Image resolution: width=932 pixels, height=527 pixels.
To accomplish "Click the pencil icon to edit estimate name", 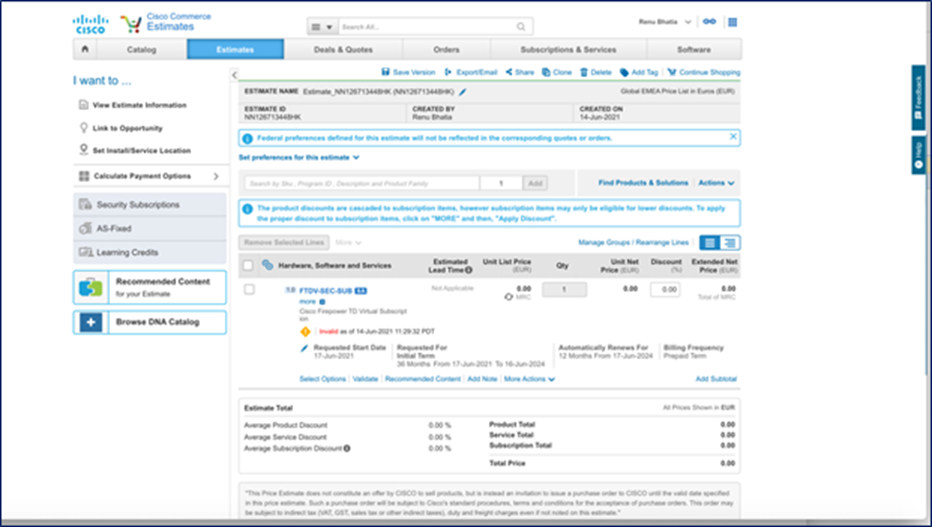I will pyautogui.click(x=462, y=92).
